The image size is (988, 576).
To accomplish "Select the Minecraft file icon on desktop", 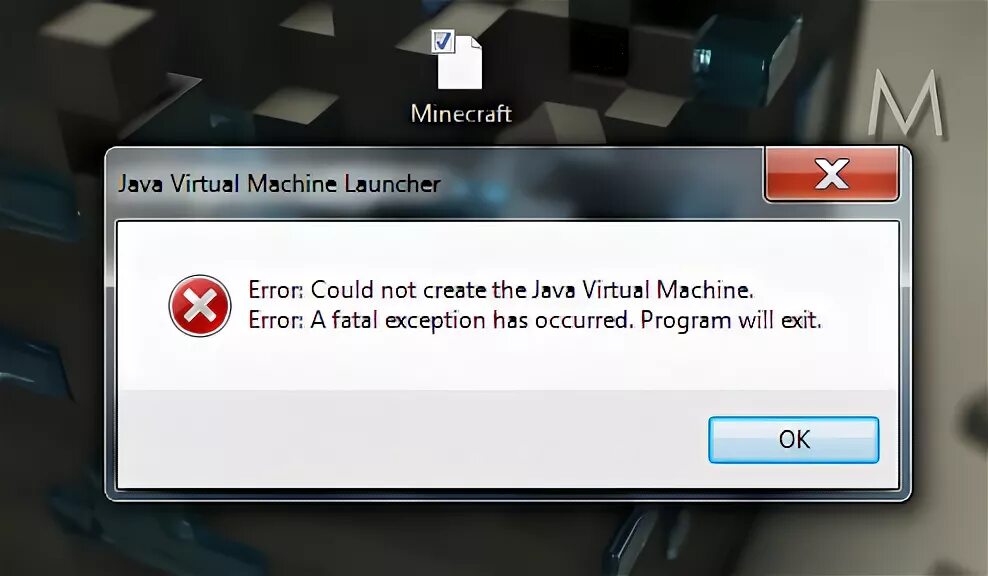I will point(459,61).
